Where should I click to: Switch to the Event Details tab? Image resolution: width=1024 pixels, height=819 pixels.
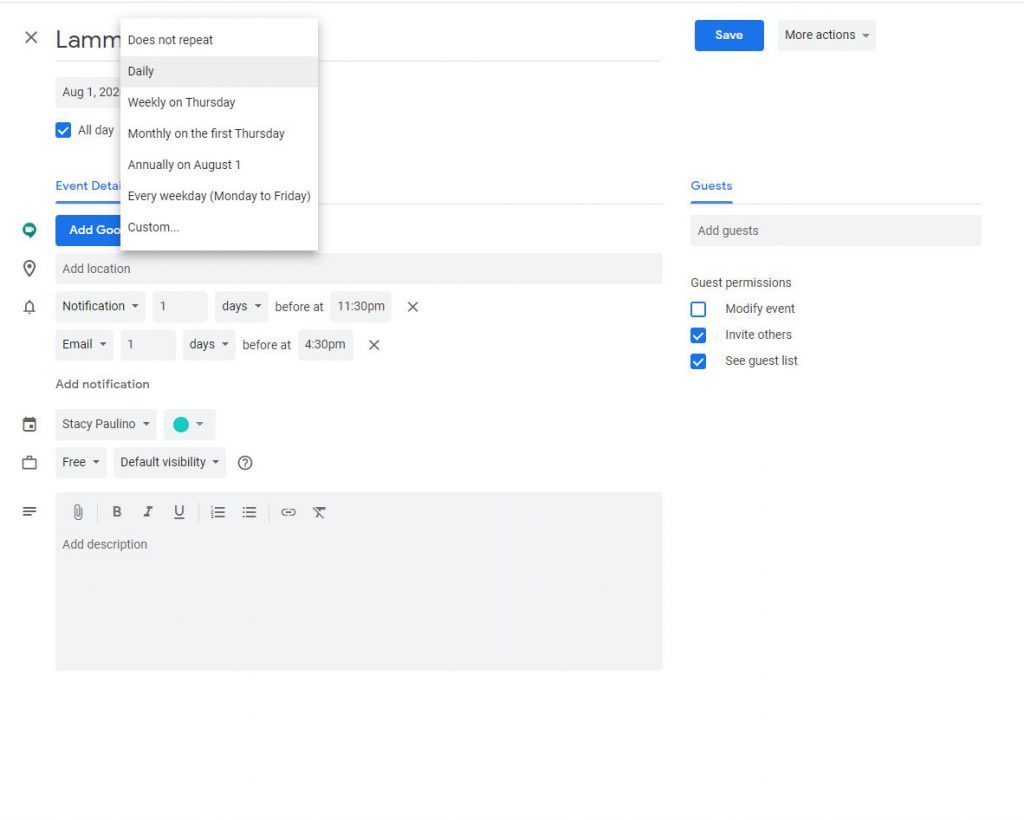click(88, 186)
